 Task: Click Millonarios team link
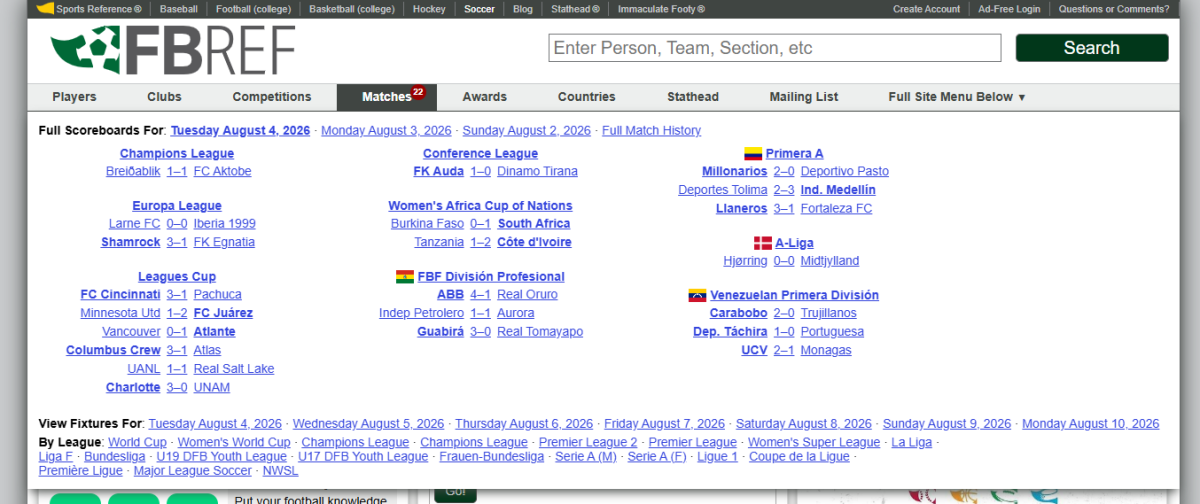coord(735,172)
